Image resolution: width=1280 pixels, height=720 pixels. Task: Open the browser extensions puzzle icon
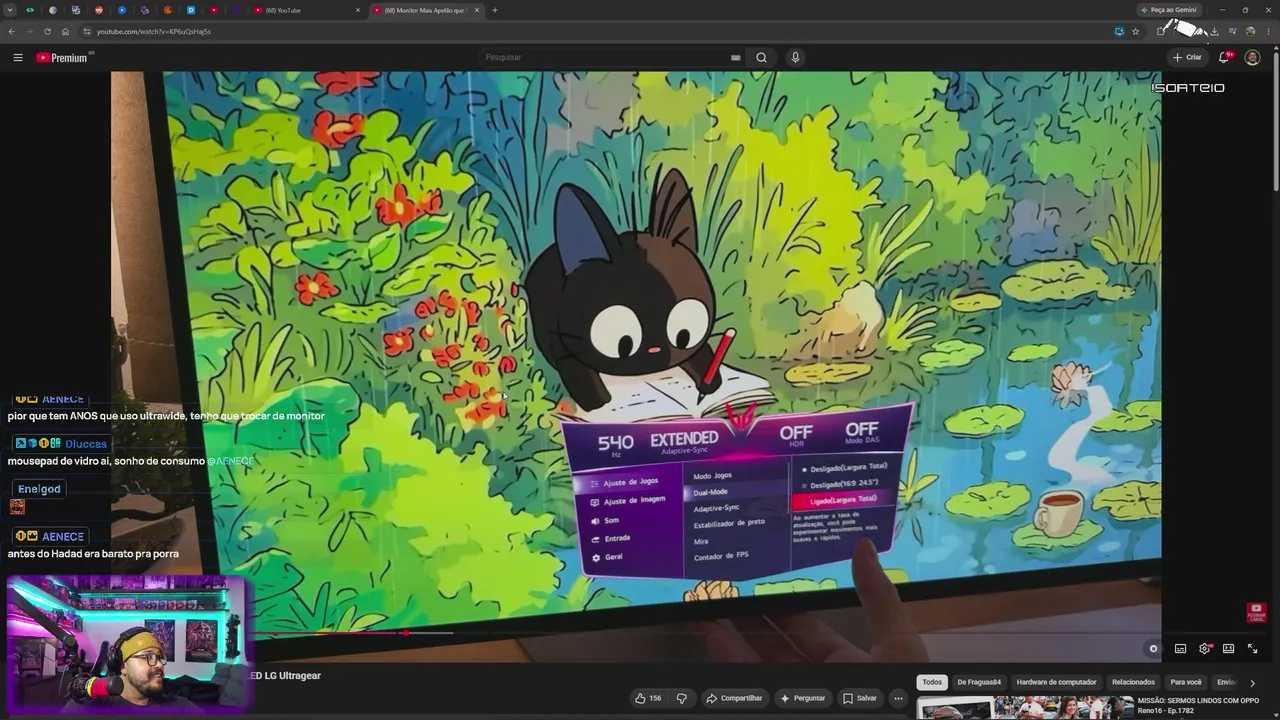1160,31
